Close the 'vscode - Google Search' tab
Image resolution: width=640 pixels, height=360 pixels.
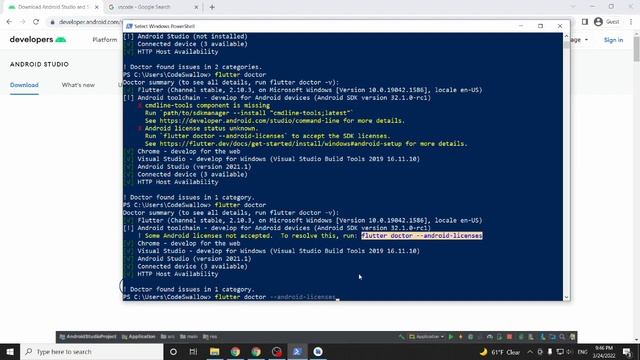pyautogui.click(x=196, y=7)
